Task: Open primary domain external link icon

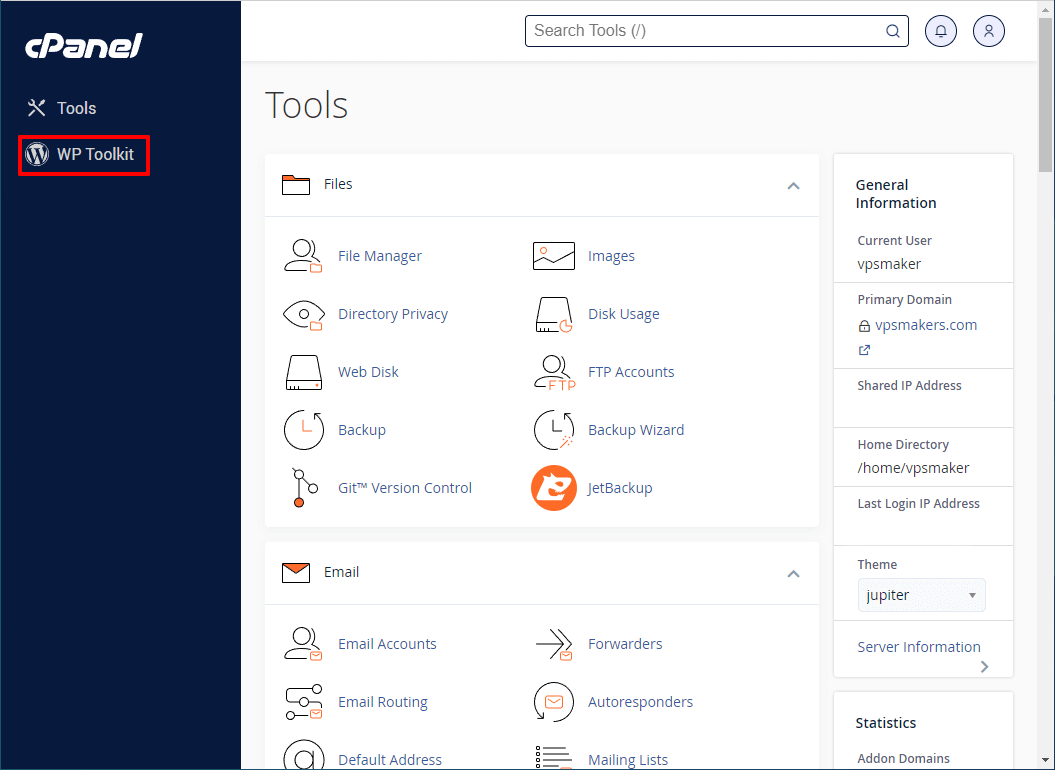Action: (864, 350)
